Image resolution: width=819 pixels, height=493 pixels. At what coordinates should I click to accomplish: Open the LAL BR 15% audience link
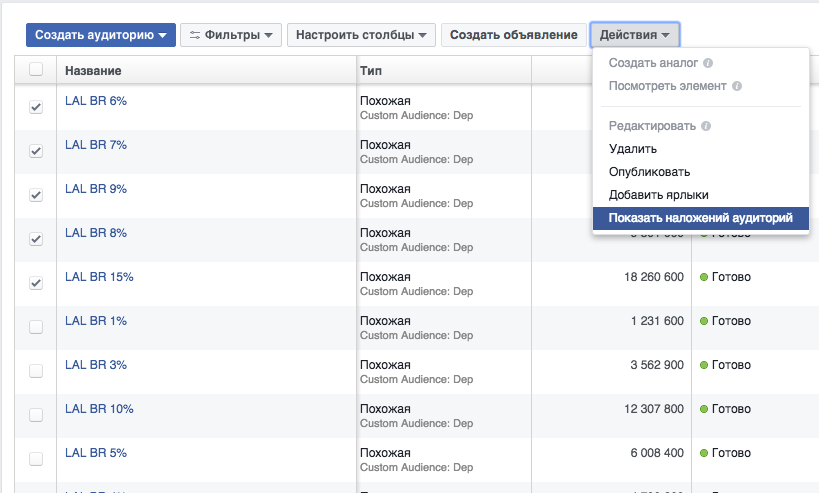(x=99, y=277)
